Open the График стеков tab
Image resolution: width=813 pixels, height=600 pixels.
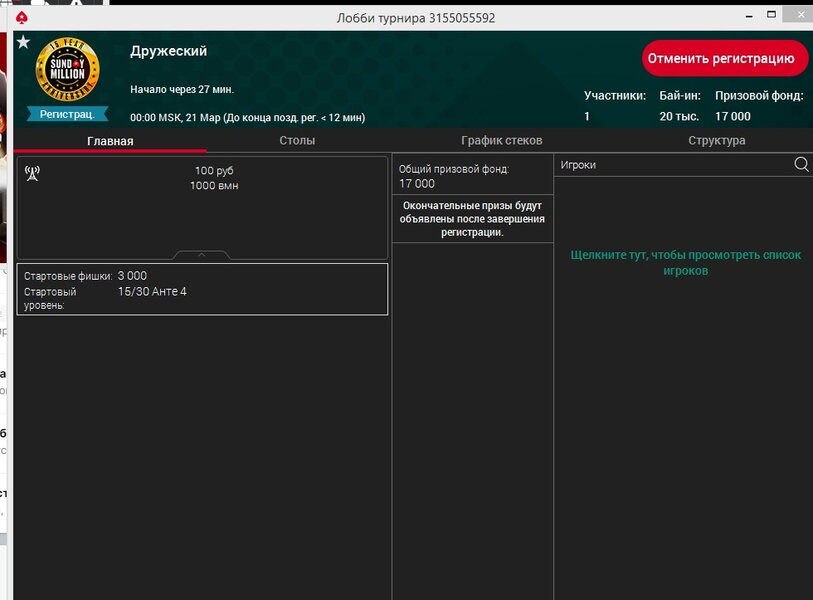click(501, 141)
